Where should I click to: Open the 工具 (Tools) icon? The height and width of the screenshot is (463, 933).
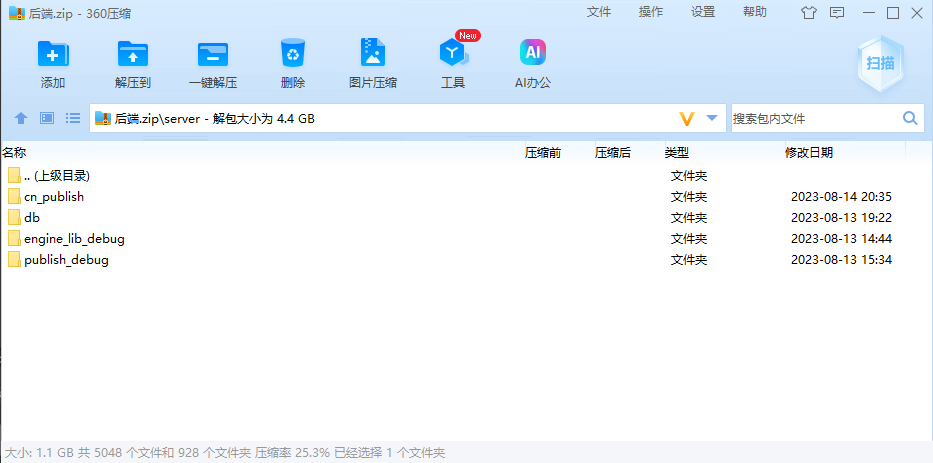[x=453, y=55]
